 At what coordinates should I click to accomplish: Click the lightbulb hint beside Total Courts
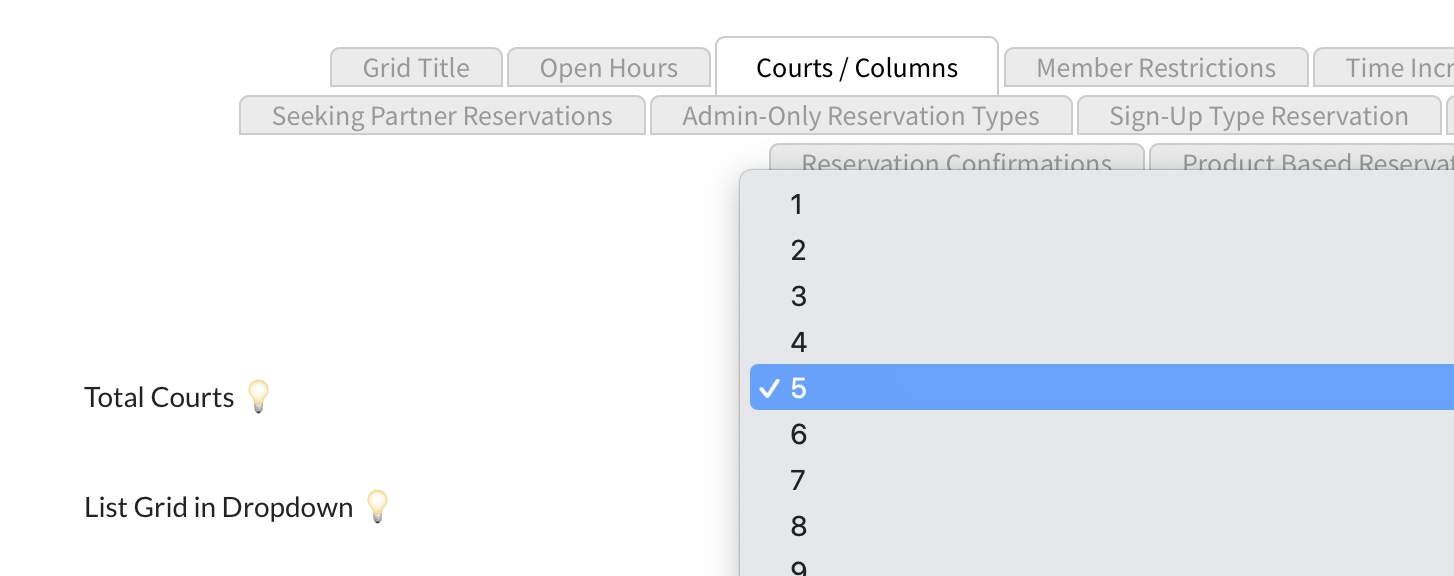[259, 397]
